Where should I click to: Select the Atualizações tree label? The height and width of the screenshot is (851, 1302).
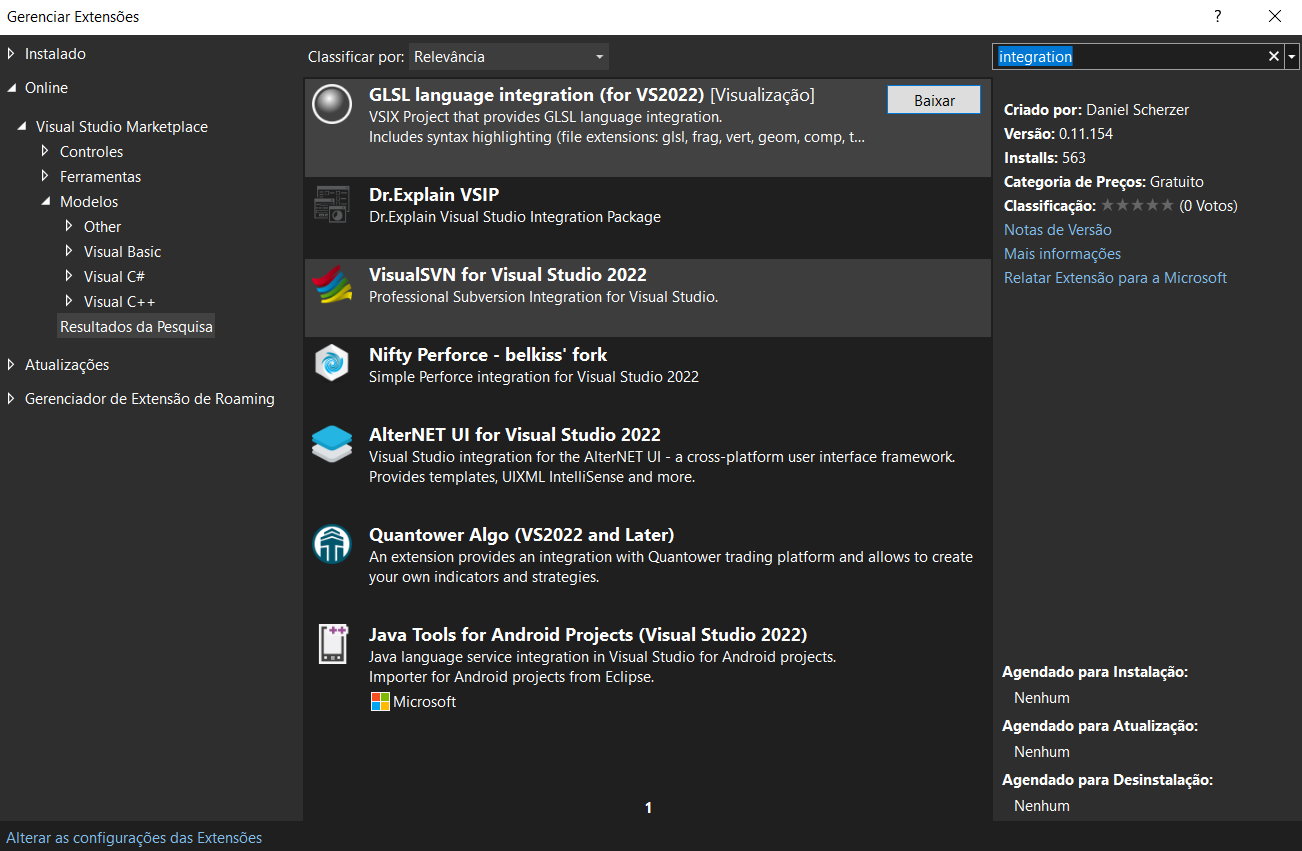pos(67,365)
